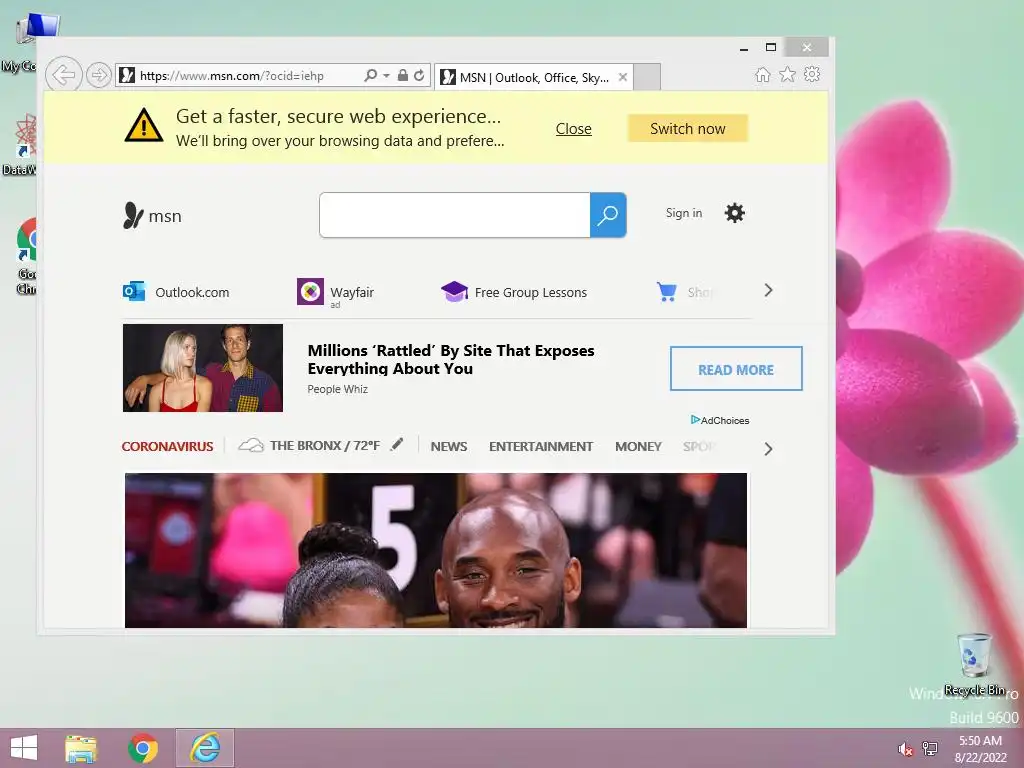Image resolution: width=1024 pixels, height=768 pixels.
Task: Open the Wayfair ad shortcut
Action: pos(336,293)
